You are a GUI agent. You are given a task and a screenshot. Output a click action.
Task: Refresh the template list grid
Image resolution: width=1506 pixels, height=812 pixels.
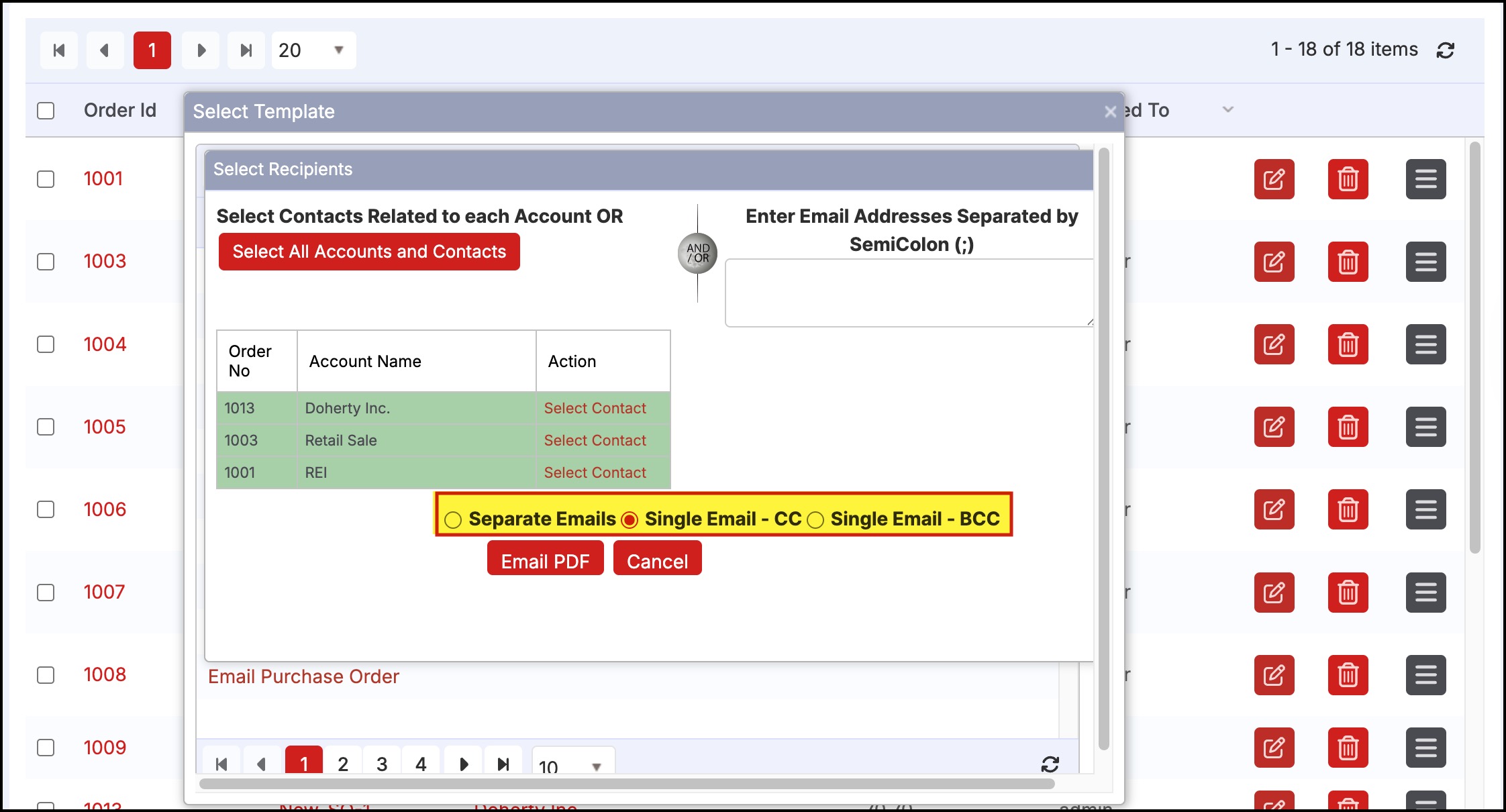(1050, 764)
